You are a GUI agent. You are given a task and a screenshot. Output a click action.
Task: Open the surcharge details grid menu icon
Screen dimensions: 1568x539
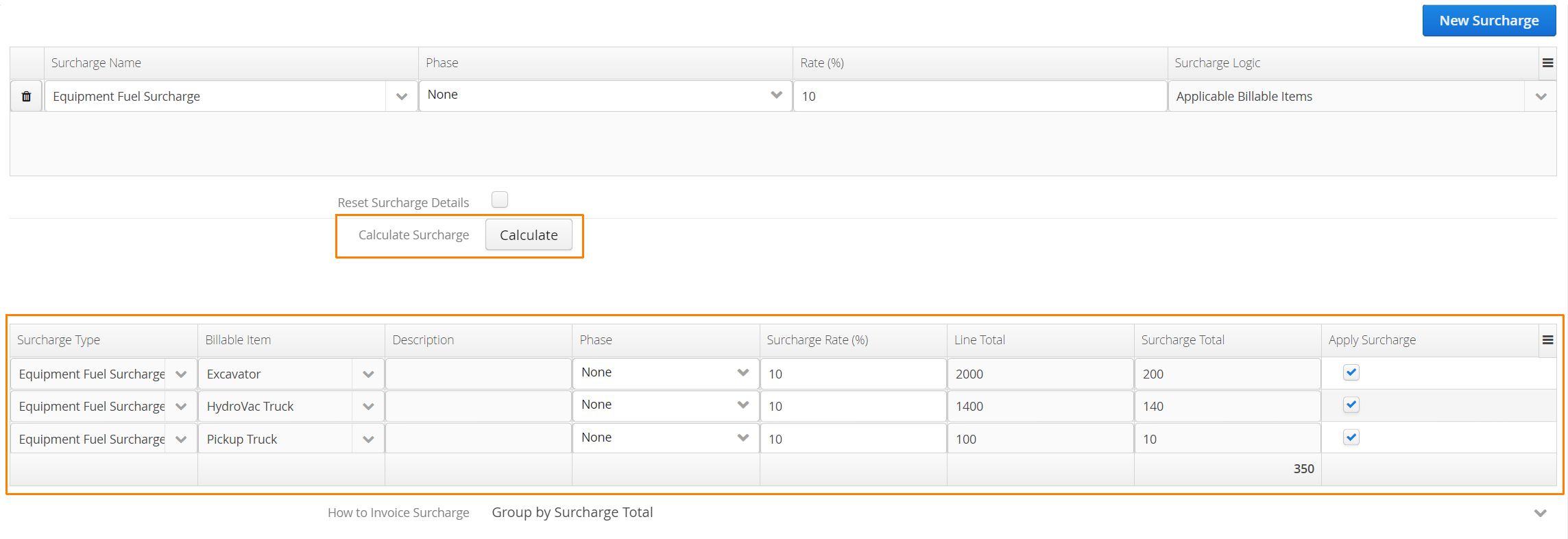[1547, 340]
